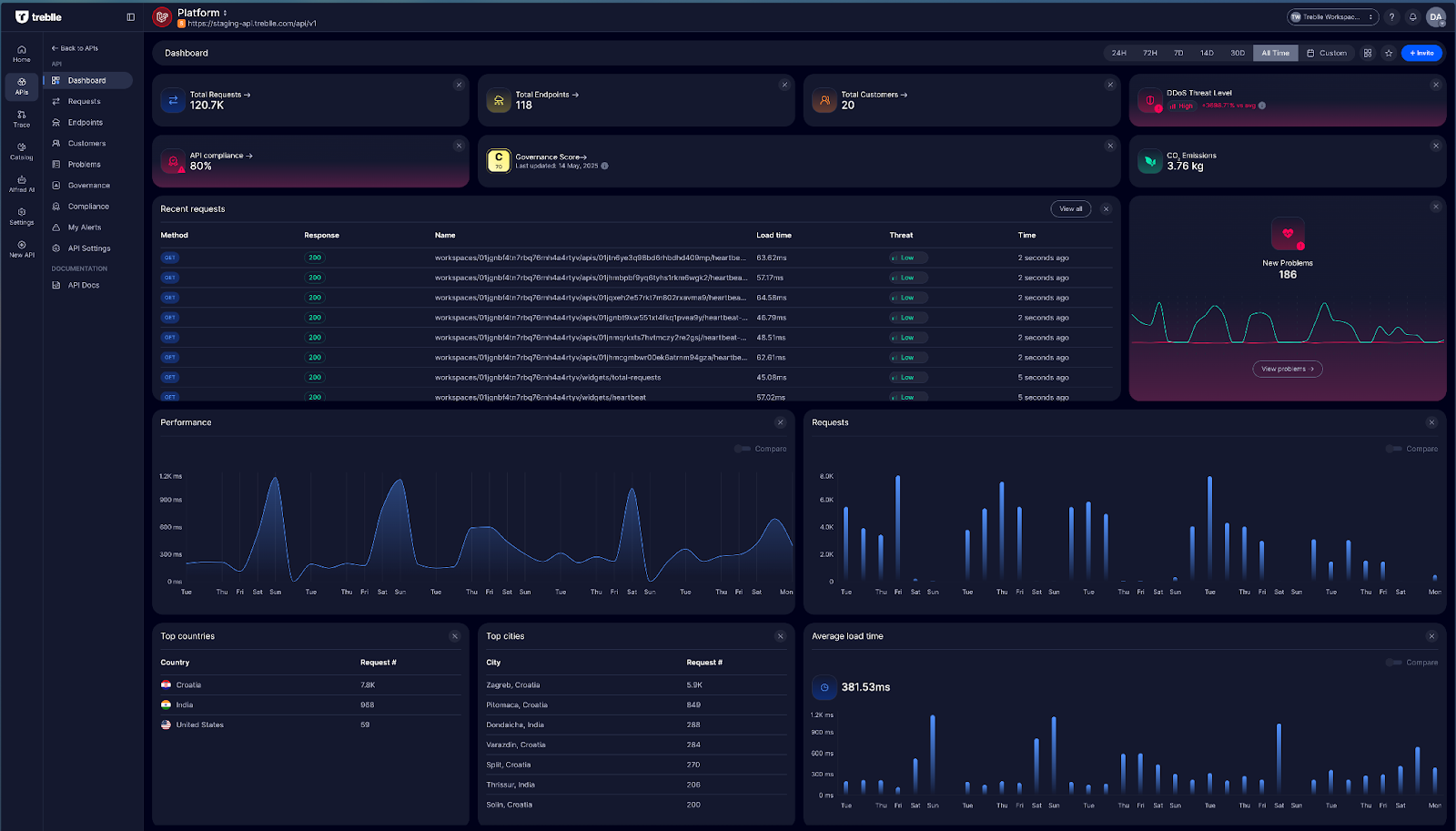Select the 7D time range tab
This screenshot has height=831, width=1456.
point(1178,53)
